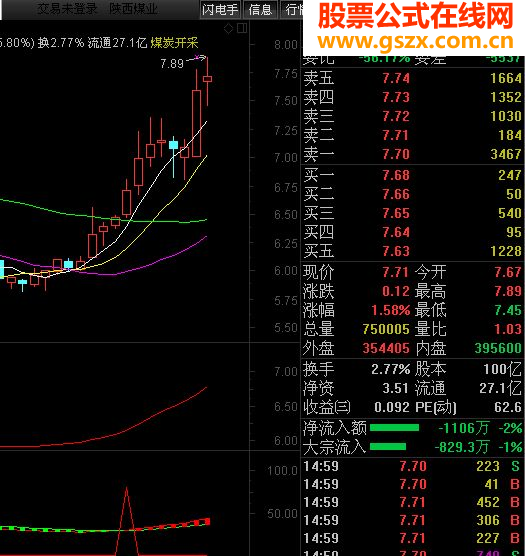Viewport: 525px width, 556px height.
Task: Click the 14:59 trade row with volume 306
Action: 412,521
